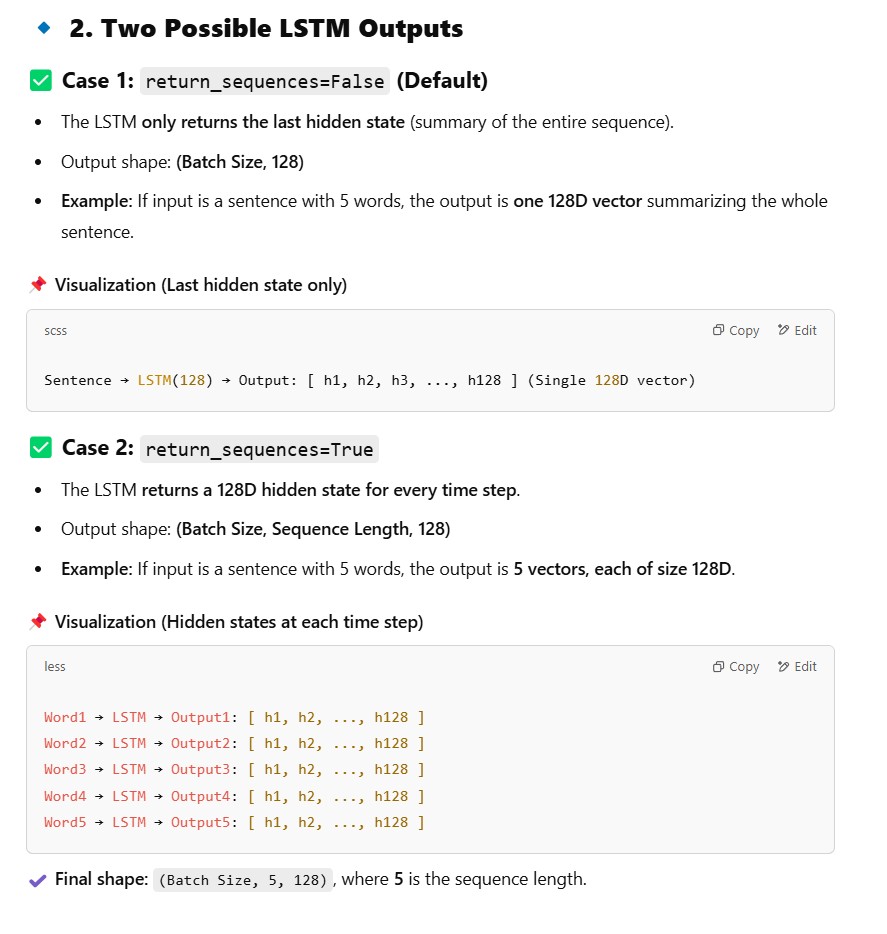Click the green checkmark beside Case 1

pos(41,81)
